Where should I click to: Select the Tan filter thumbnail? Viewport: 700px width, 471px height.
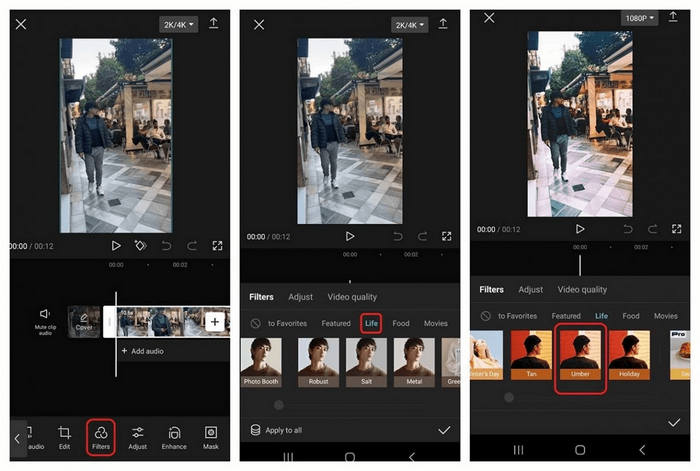point(532,357)
